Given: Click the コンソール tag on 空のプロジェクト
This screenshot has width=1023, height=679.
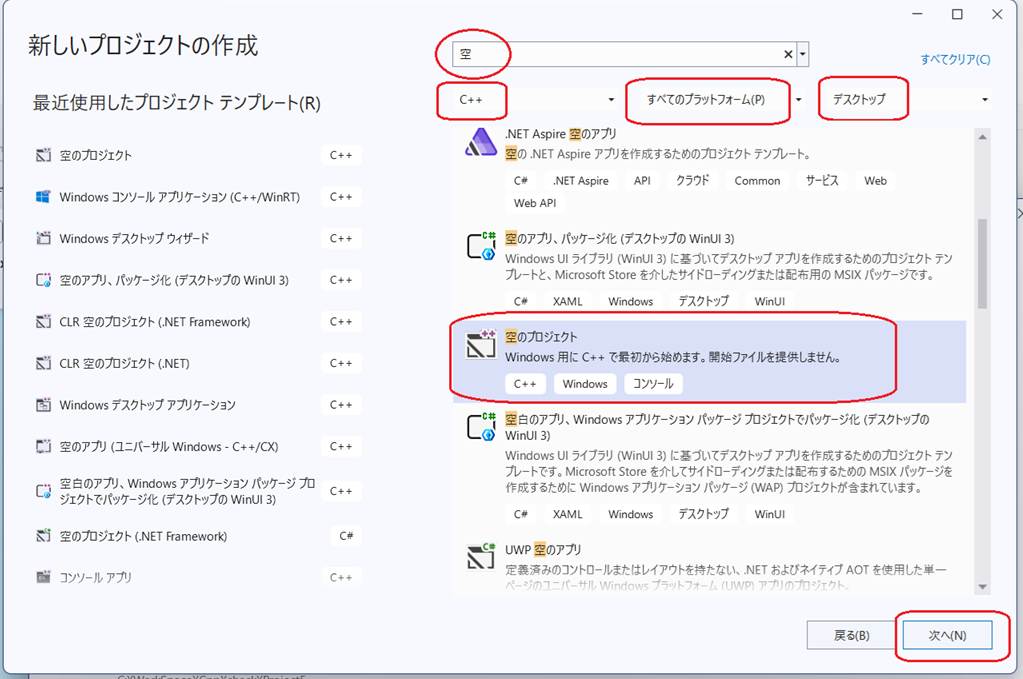Looking at the screenshot, I should point(653,384).
